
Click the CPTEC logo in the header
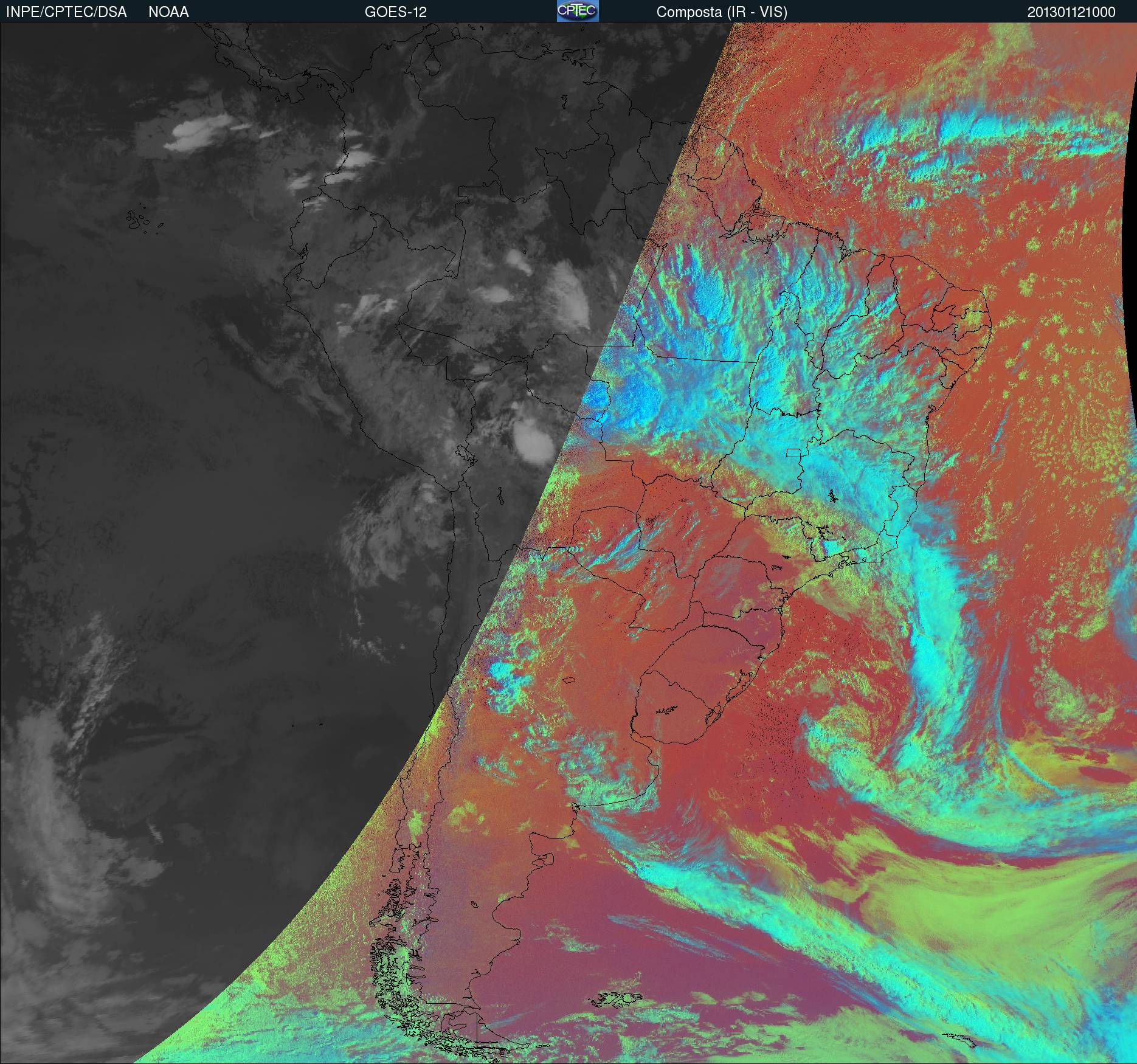coord(578,11)
